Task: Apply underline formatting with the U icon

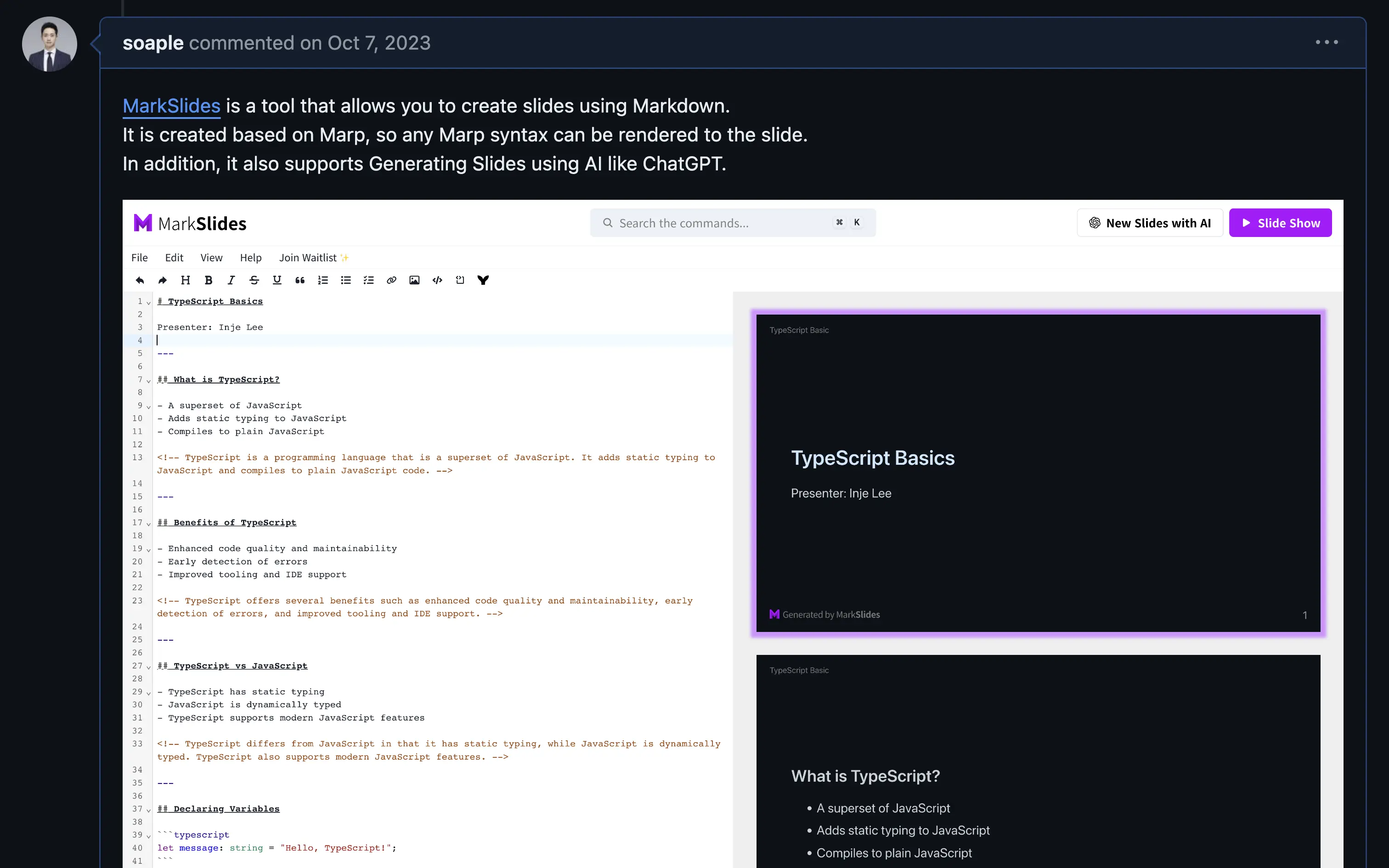Action: tap(277, 280)
